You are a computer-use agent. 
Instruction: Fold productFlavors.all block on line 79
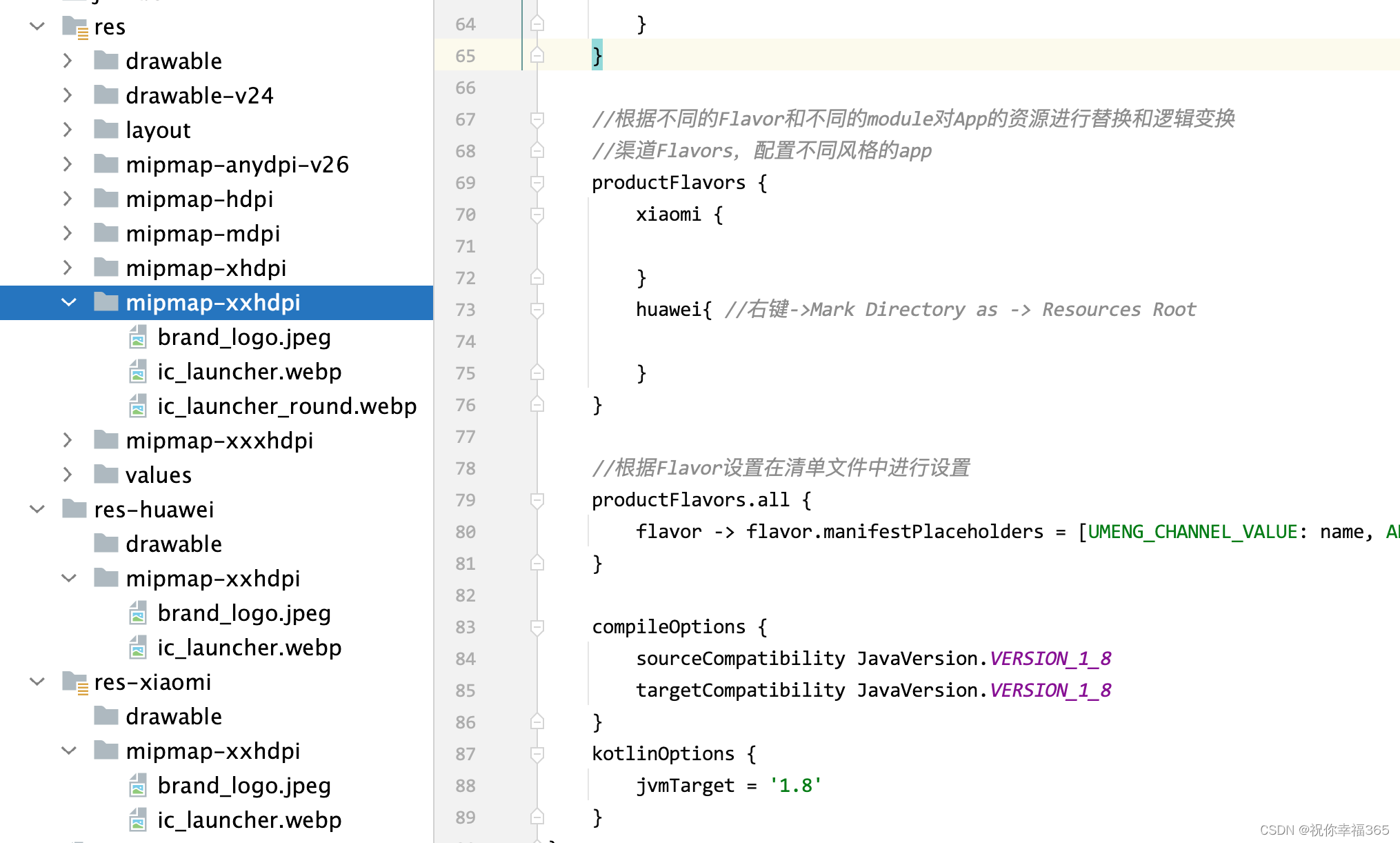point(537,500)
